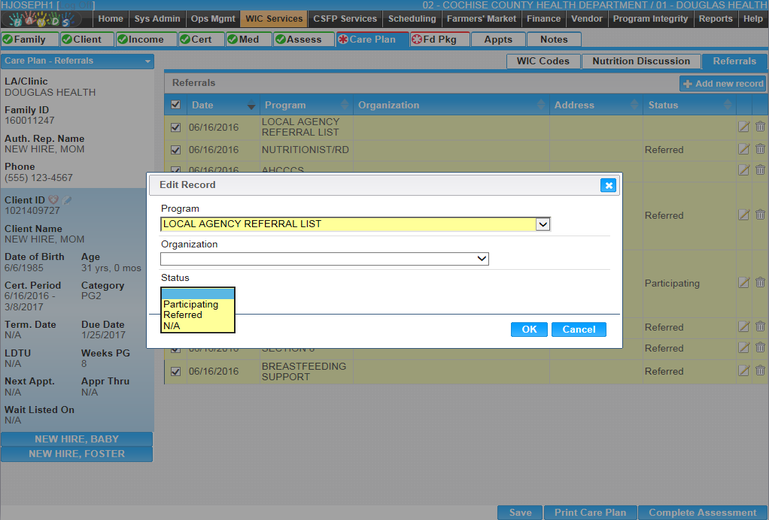Open the Farmers' Market menu

pos(482,18)
